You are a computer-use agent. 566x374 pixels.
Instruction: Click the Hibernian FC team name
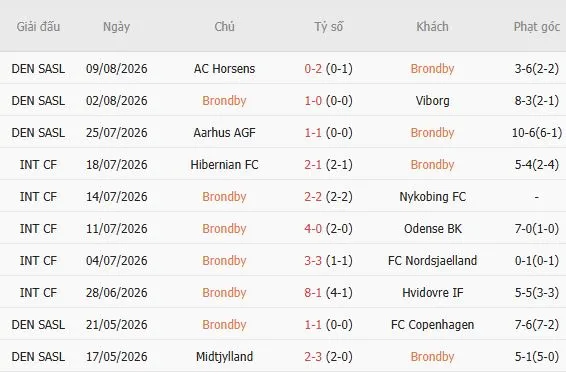tap(224, 165)
